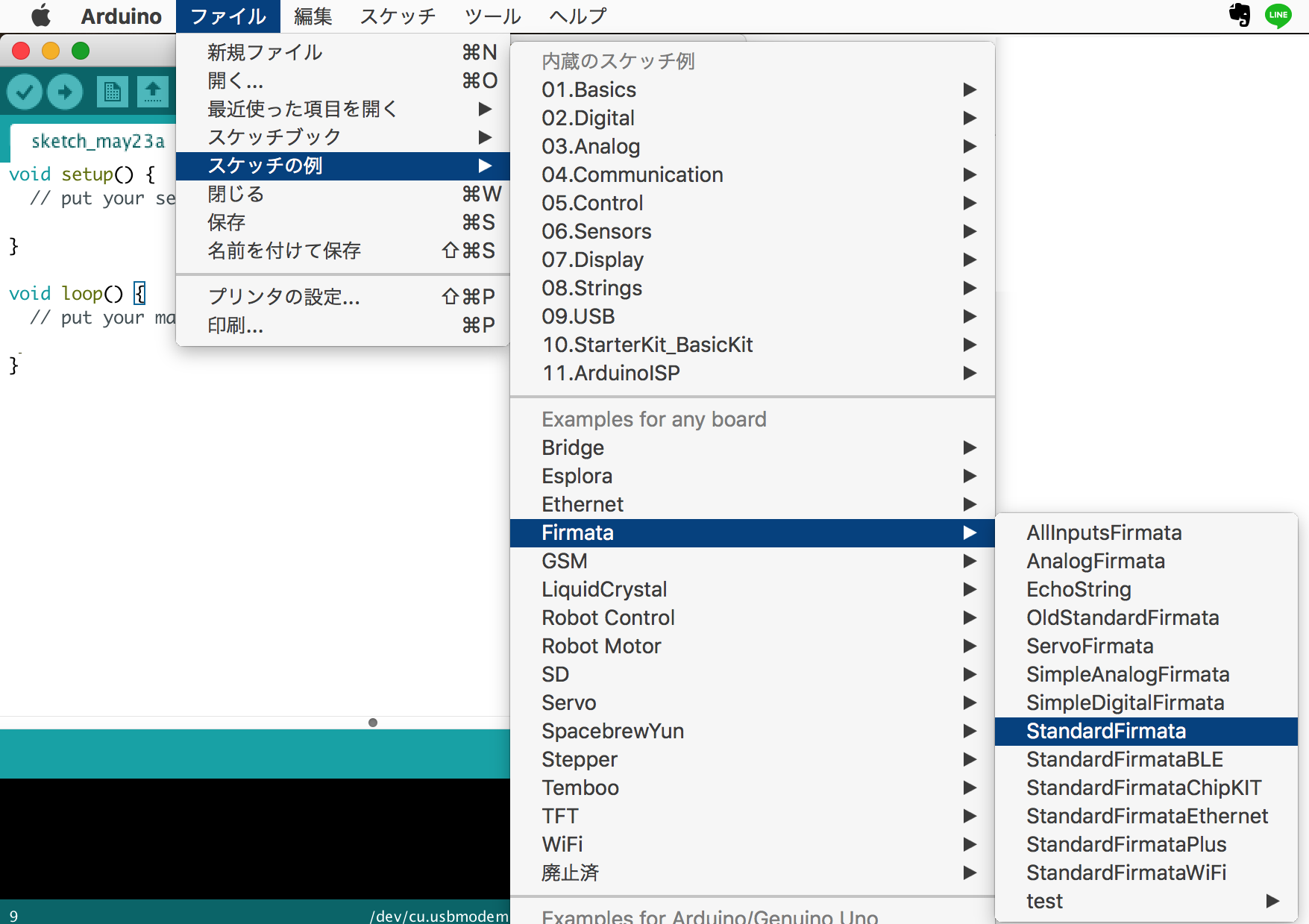Click the Evernote elephant menu bar icon

(1239, 15)
